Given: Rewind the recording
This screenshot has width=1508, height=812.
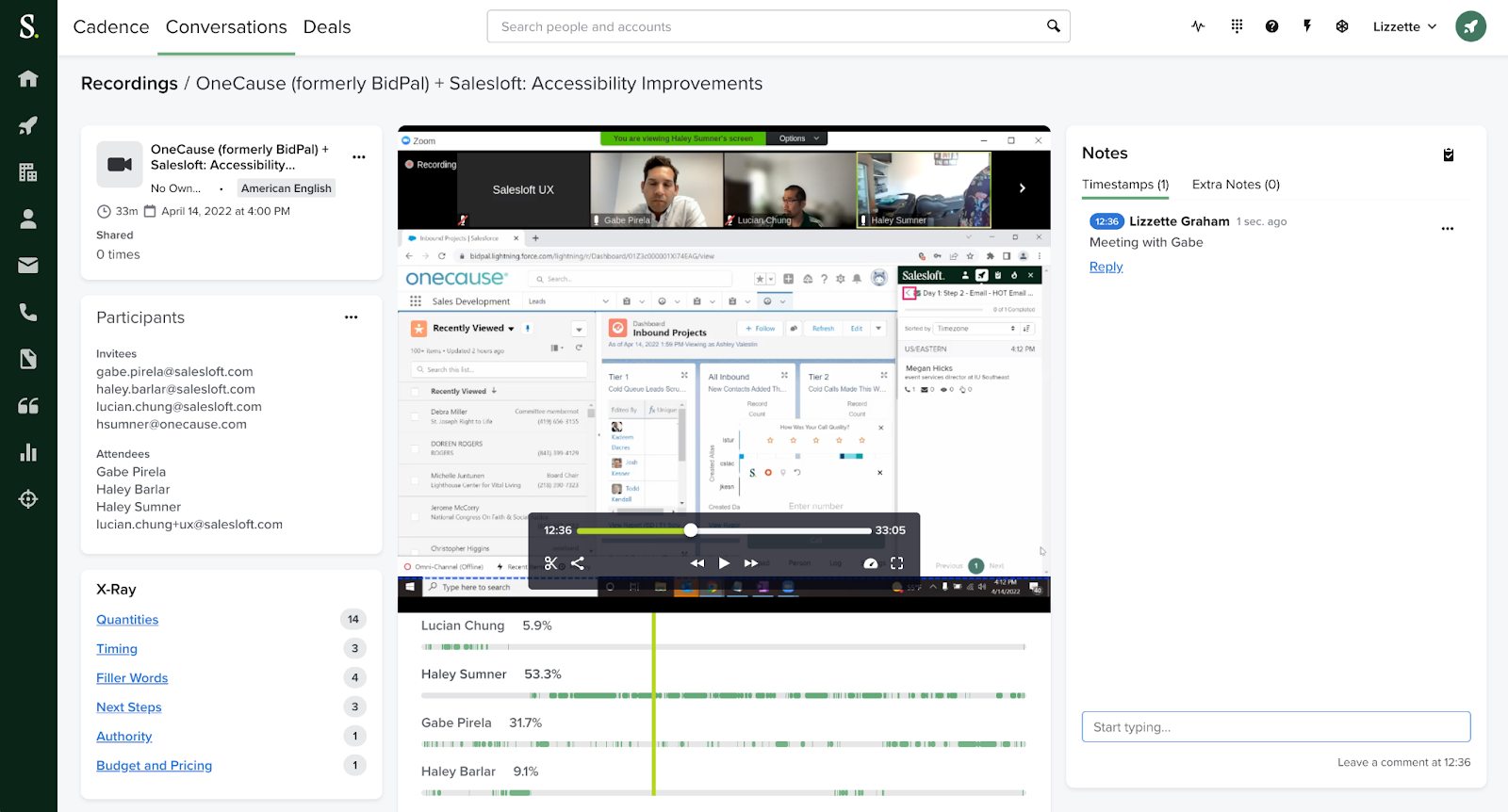Looking at the screenshot, I should click(697, 563).
